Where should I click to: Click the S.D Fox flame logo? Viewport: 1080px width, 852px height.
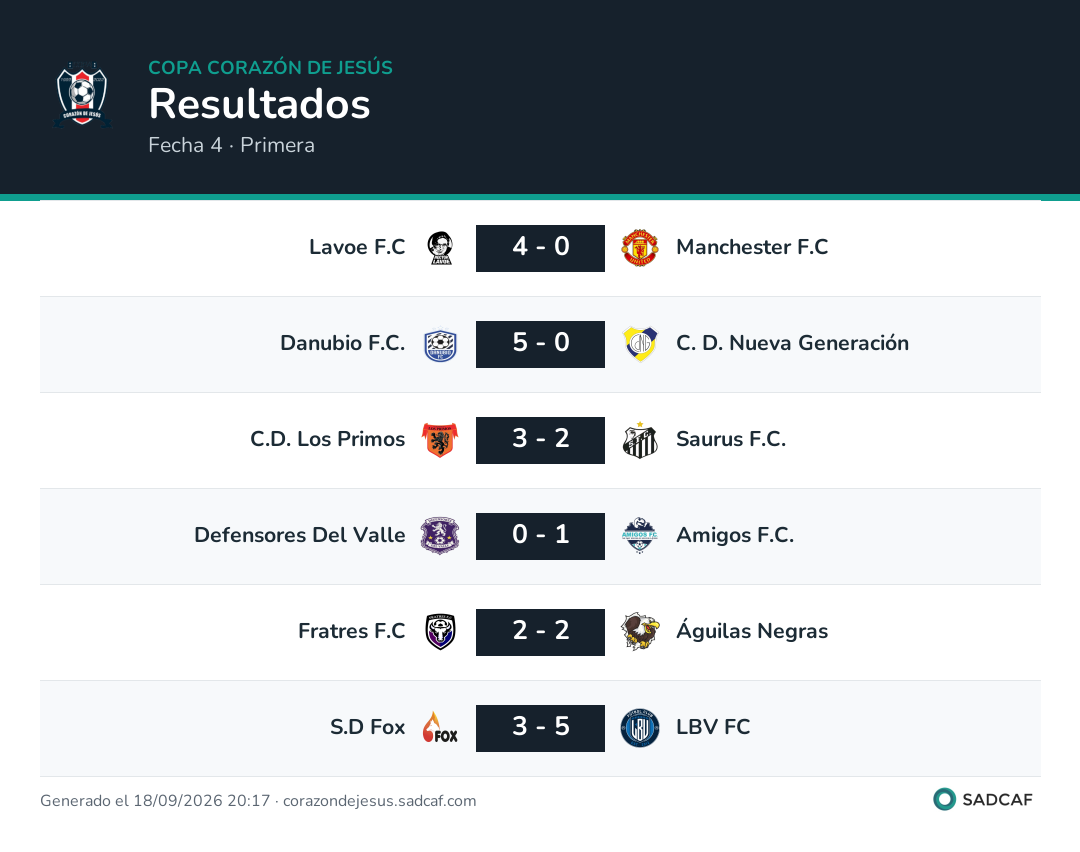point(440,728)
